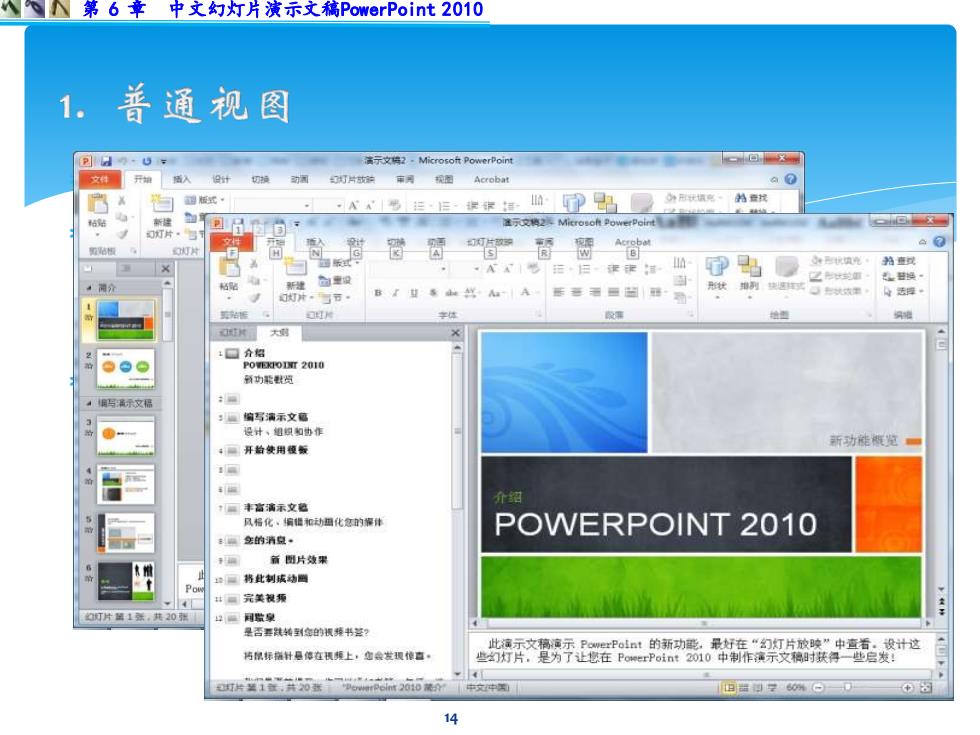
Task: Click 查找 find in the back window
Action: click(x=752, y=198)
